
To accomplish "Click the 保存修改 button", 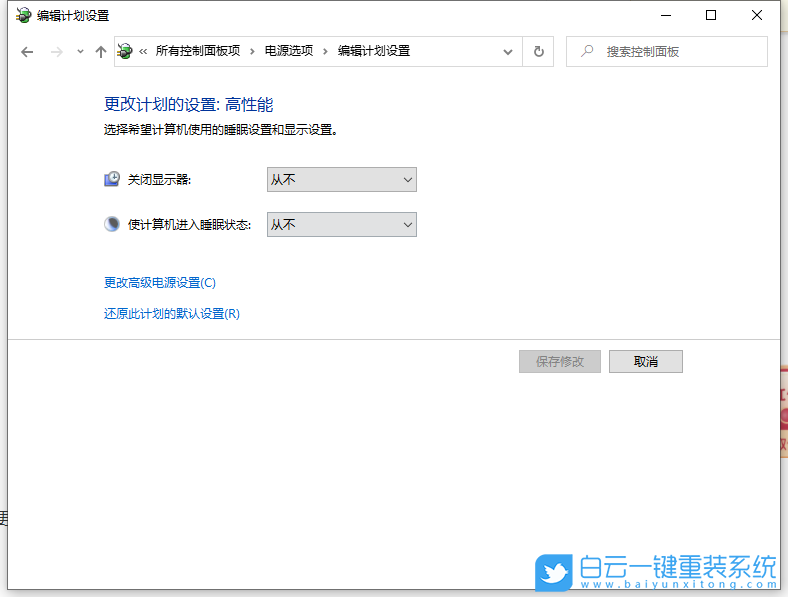I will tap(560, 362).
